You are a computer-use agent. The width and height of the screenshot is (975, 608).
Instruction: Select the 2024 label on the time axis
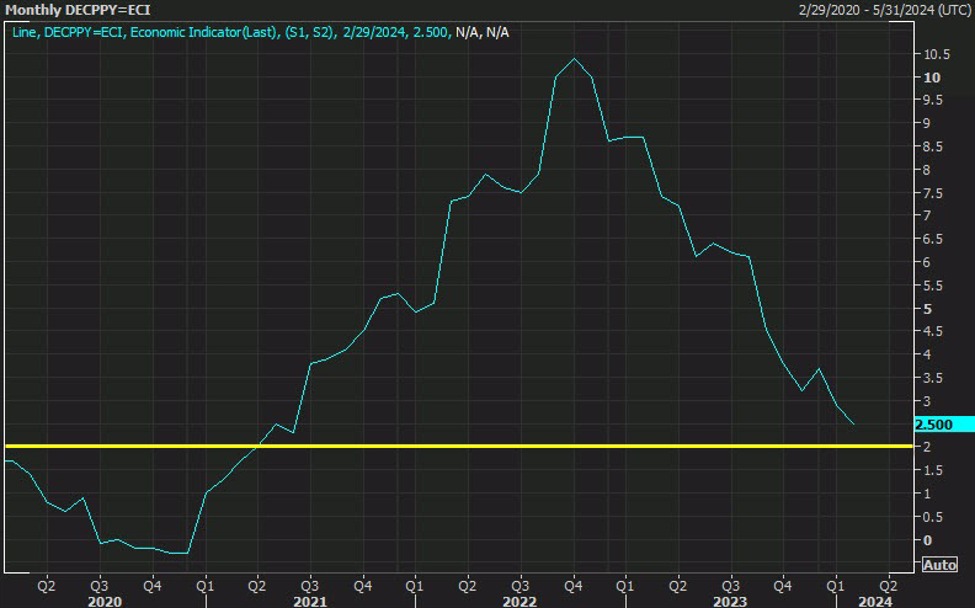tap(874, 601)
